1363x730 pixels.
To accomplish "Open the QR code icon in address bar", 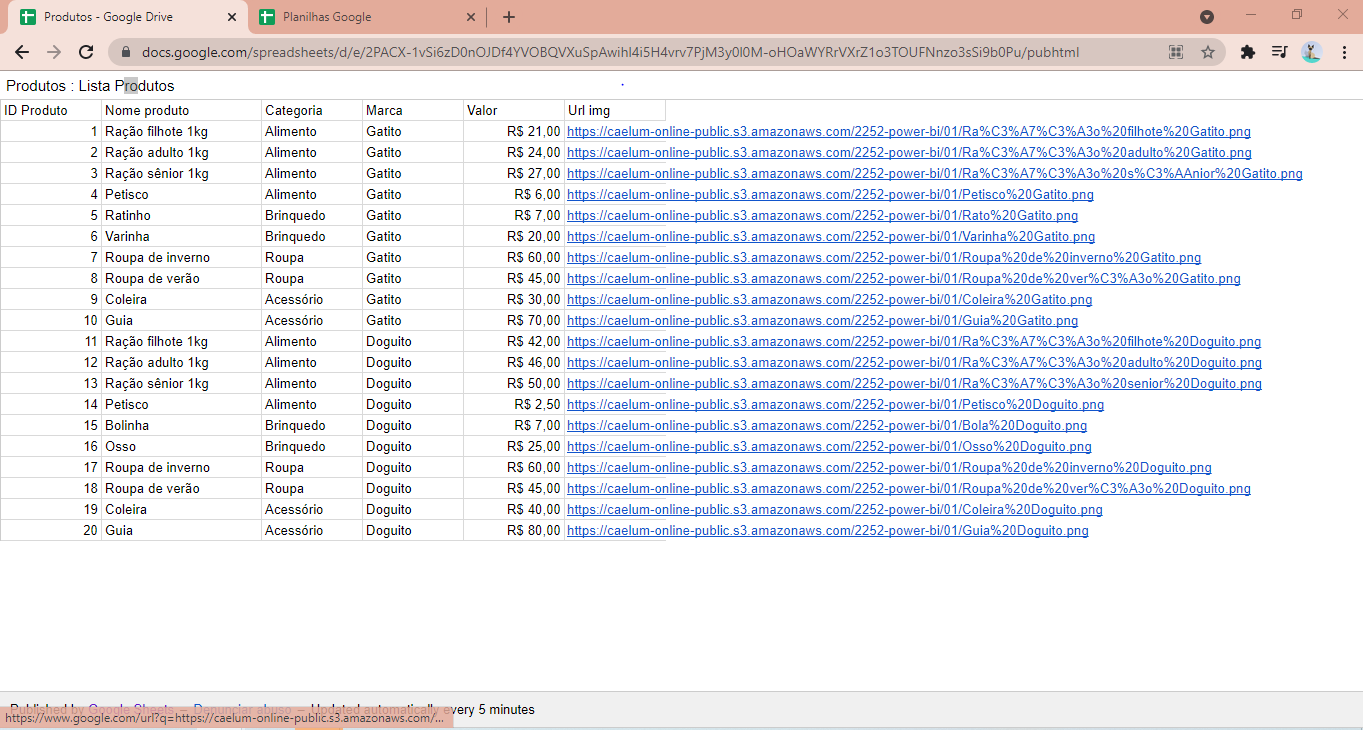I will pos(1176,52).
